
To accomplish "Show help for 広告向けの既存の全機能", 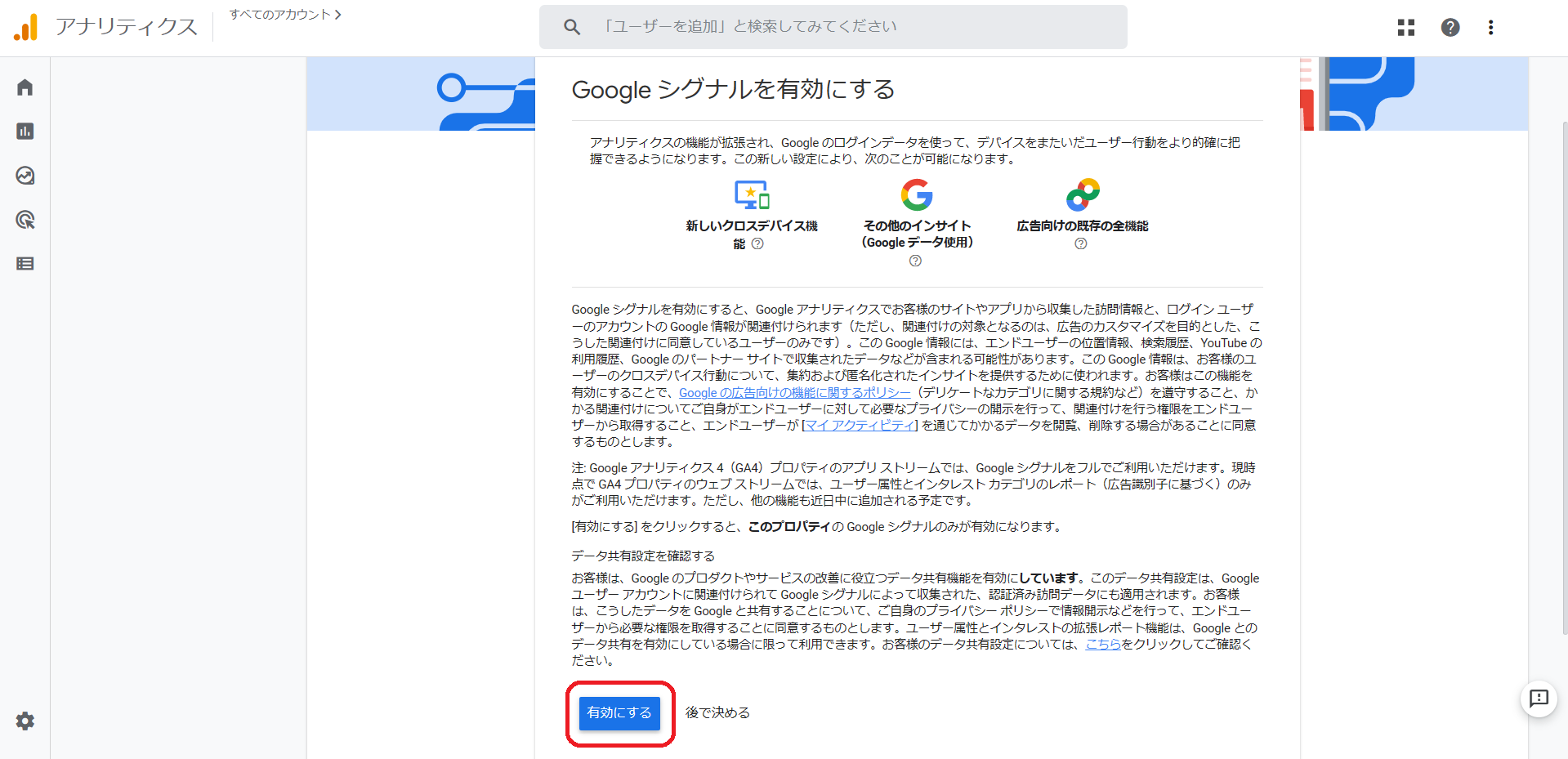I will [1081, 243].
